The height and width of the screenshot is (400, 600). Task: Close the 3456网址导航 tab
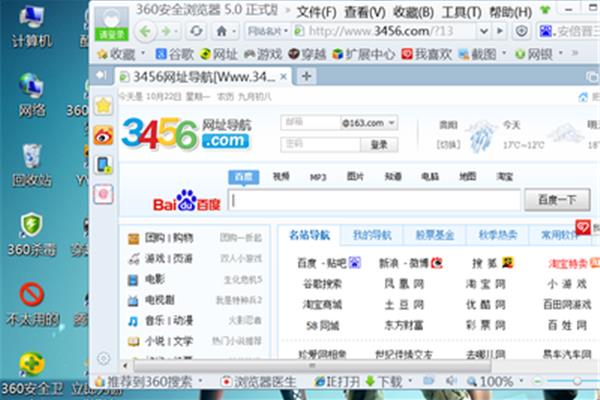[x=284, y=77]
